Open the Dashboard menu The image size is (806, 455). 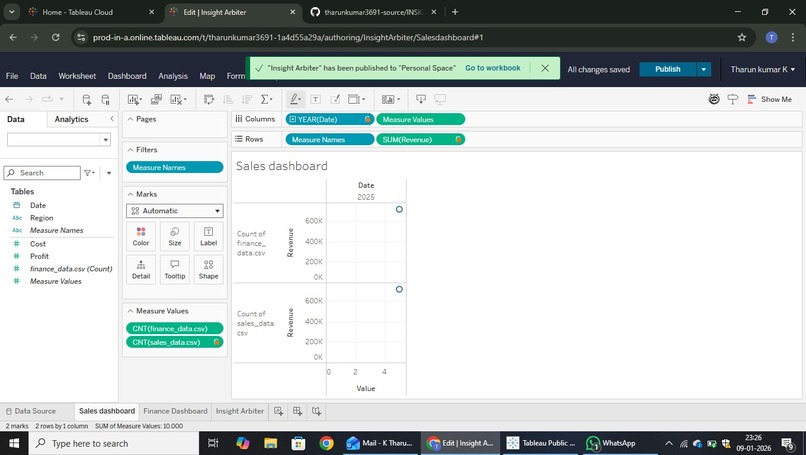coord(127,76)
